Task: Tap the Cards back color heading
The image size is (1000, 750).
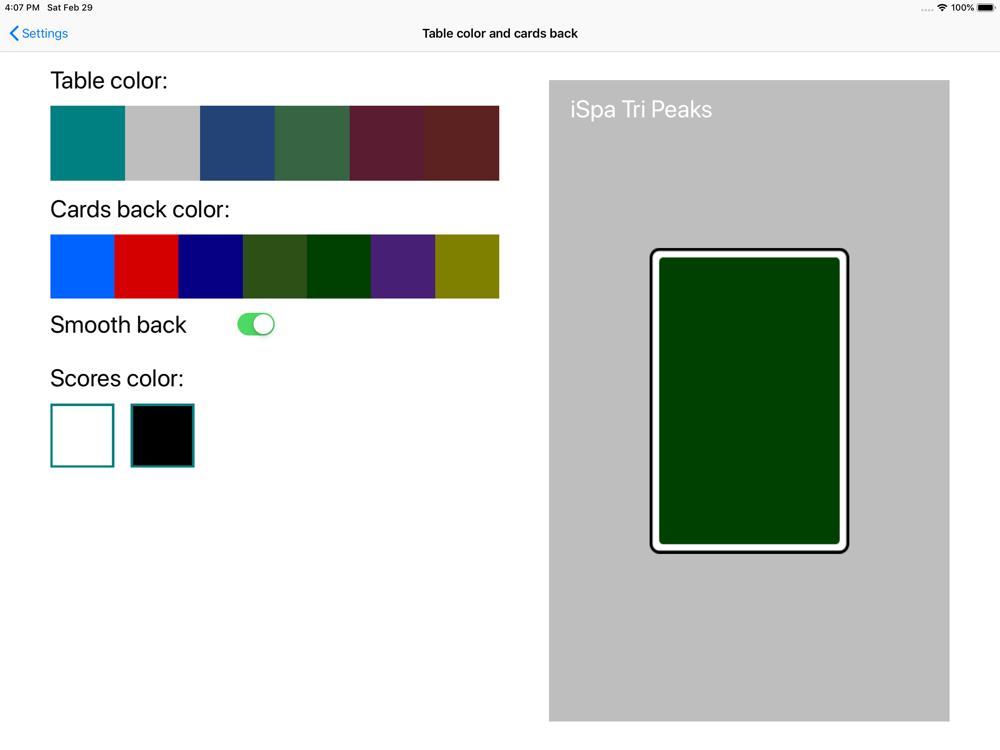Action: coord(140,209)
